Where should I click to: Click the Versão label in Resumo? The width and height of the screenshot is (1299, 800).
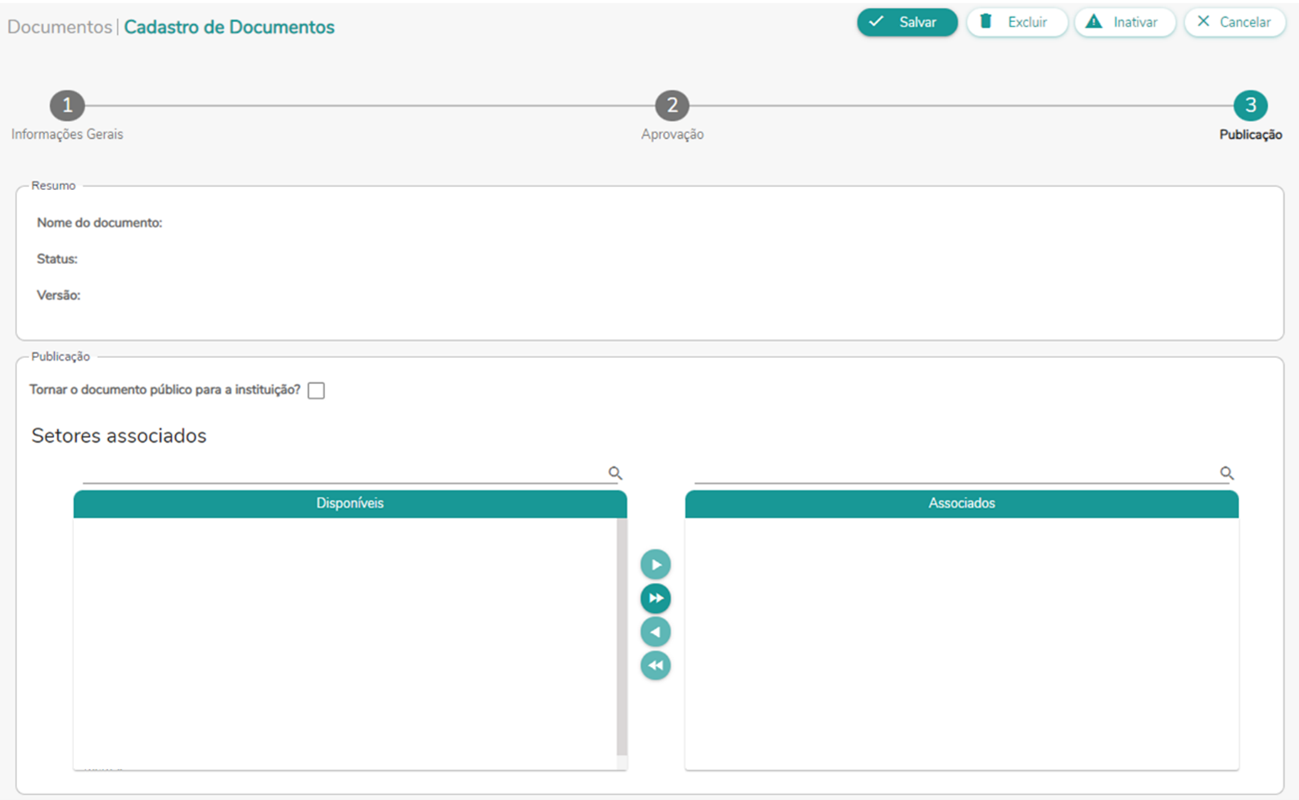59,296
